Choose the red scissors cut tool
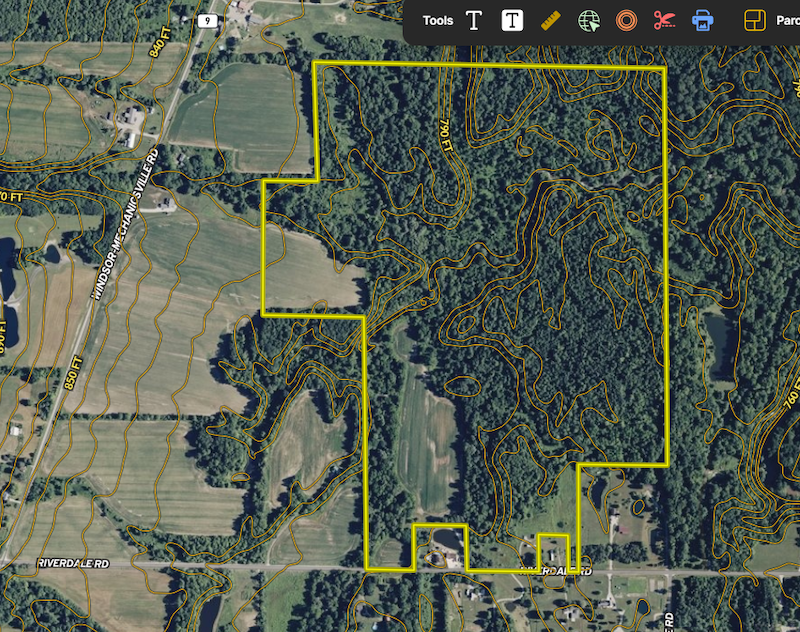The width and height of the screenshot is (800, 632). [x=664, y=20]
